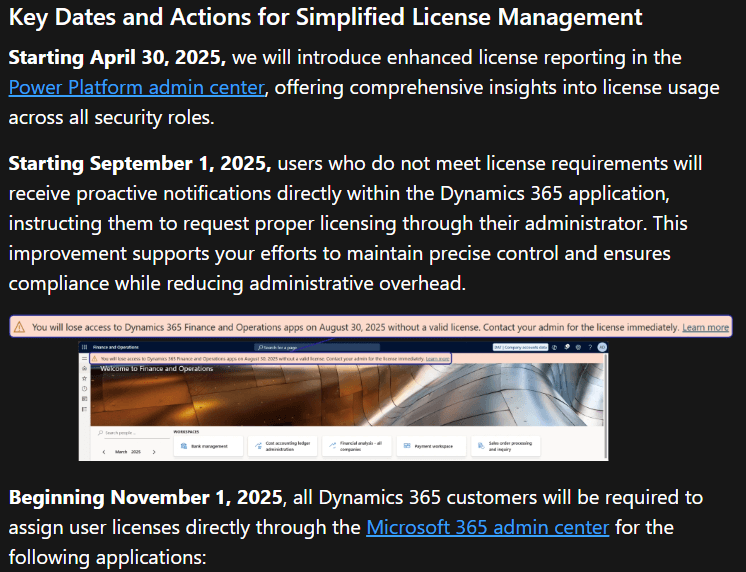This screenshot has height=572, width=746.
Task: Open the Bank management workspace tile
Action: tap(210, 446)
